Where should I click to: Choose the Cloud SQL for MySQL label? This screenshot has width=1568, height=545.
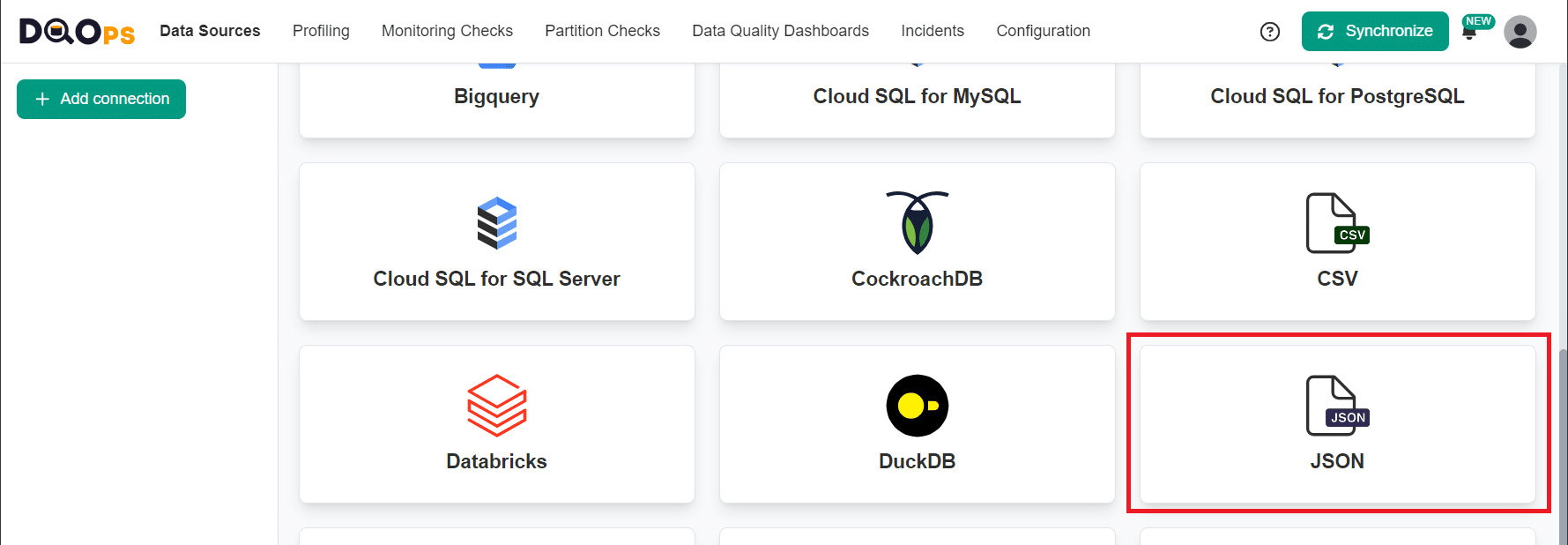tap(917, 96)
